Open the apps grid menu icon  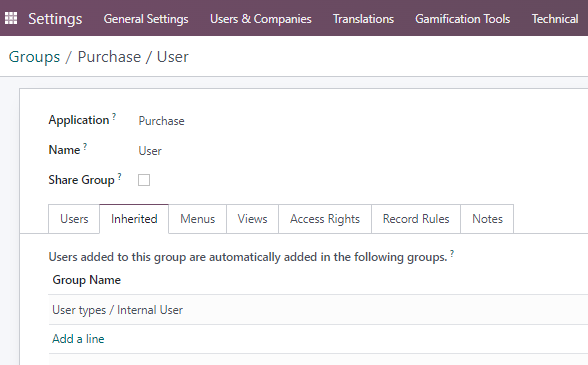click(11, 18)
